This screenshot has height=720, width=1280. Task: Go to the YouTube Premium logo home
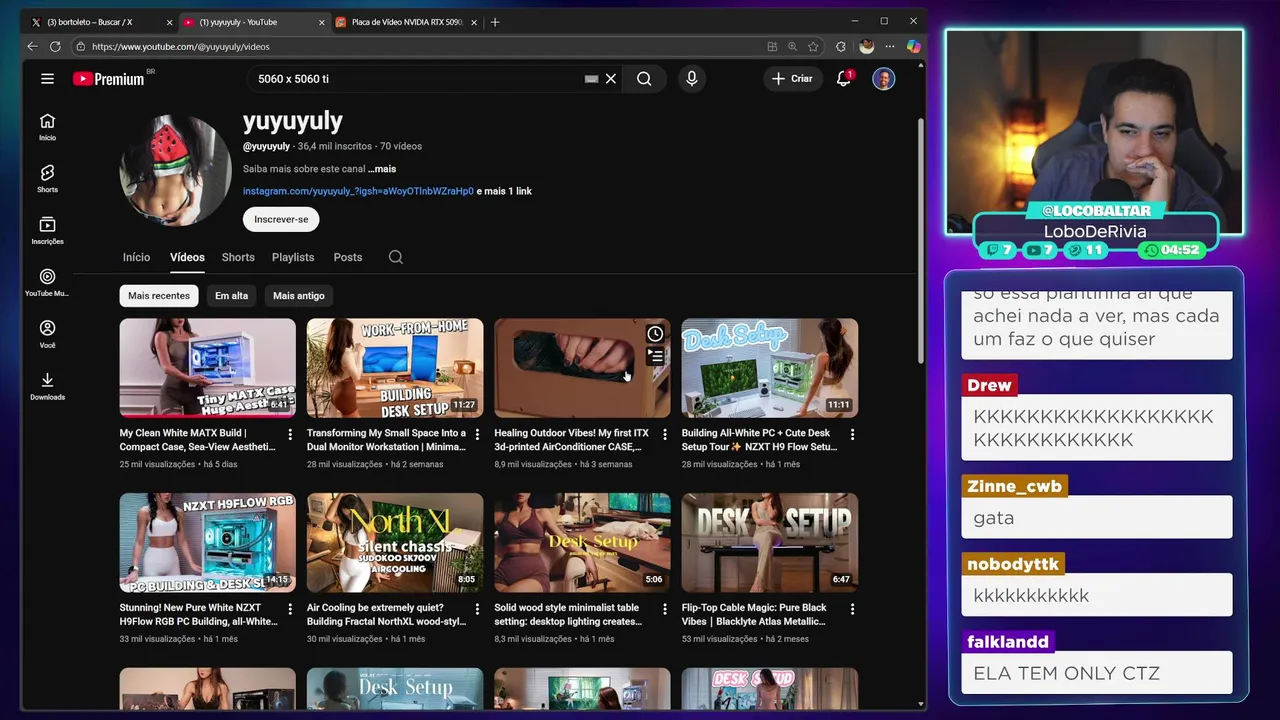pos(110,79)
